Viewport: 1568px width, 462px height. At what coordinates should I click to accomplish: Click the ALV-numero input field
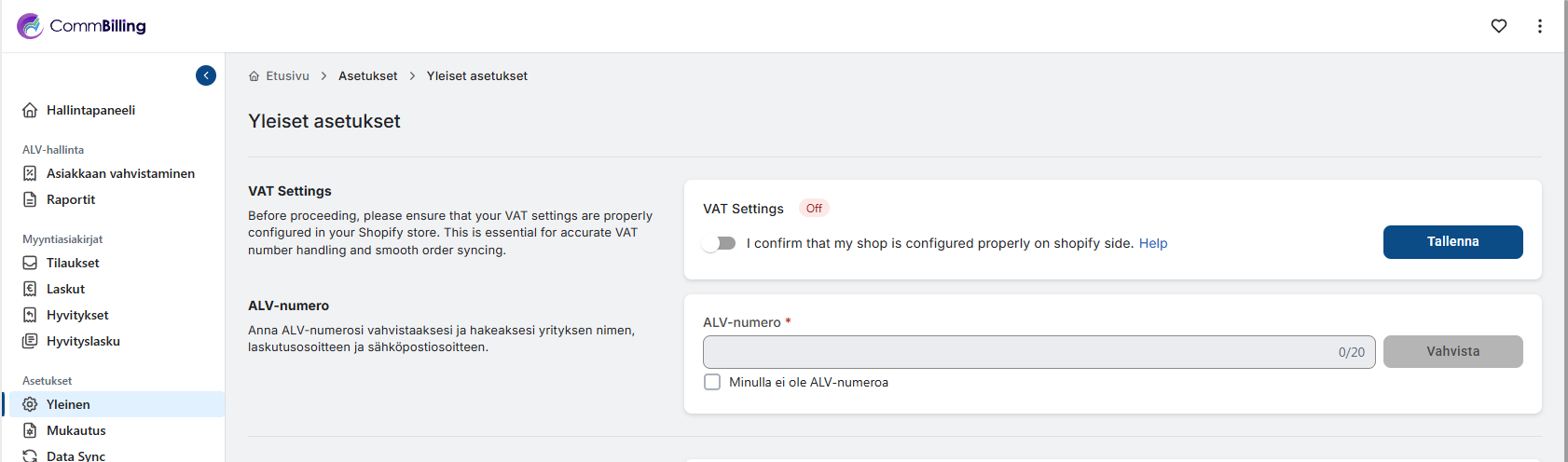[1038, 352]
